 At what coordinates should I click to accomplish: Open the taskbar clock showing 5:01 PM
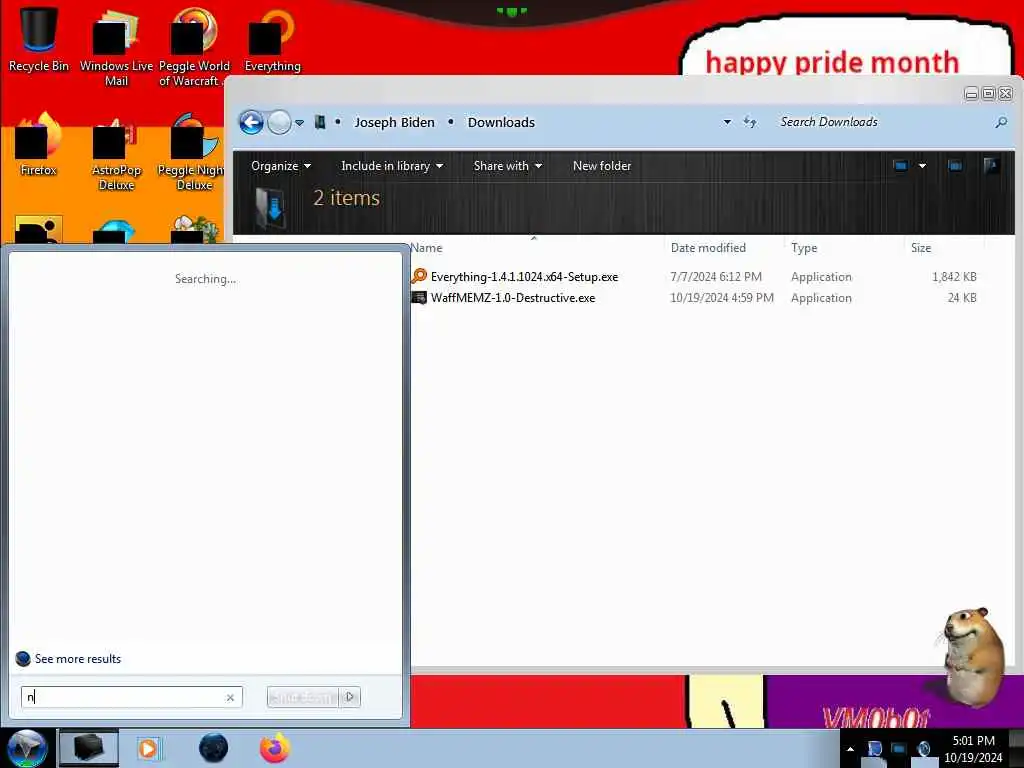[x=973, y=749]
